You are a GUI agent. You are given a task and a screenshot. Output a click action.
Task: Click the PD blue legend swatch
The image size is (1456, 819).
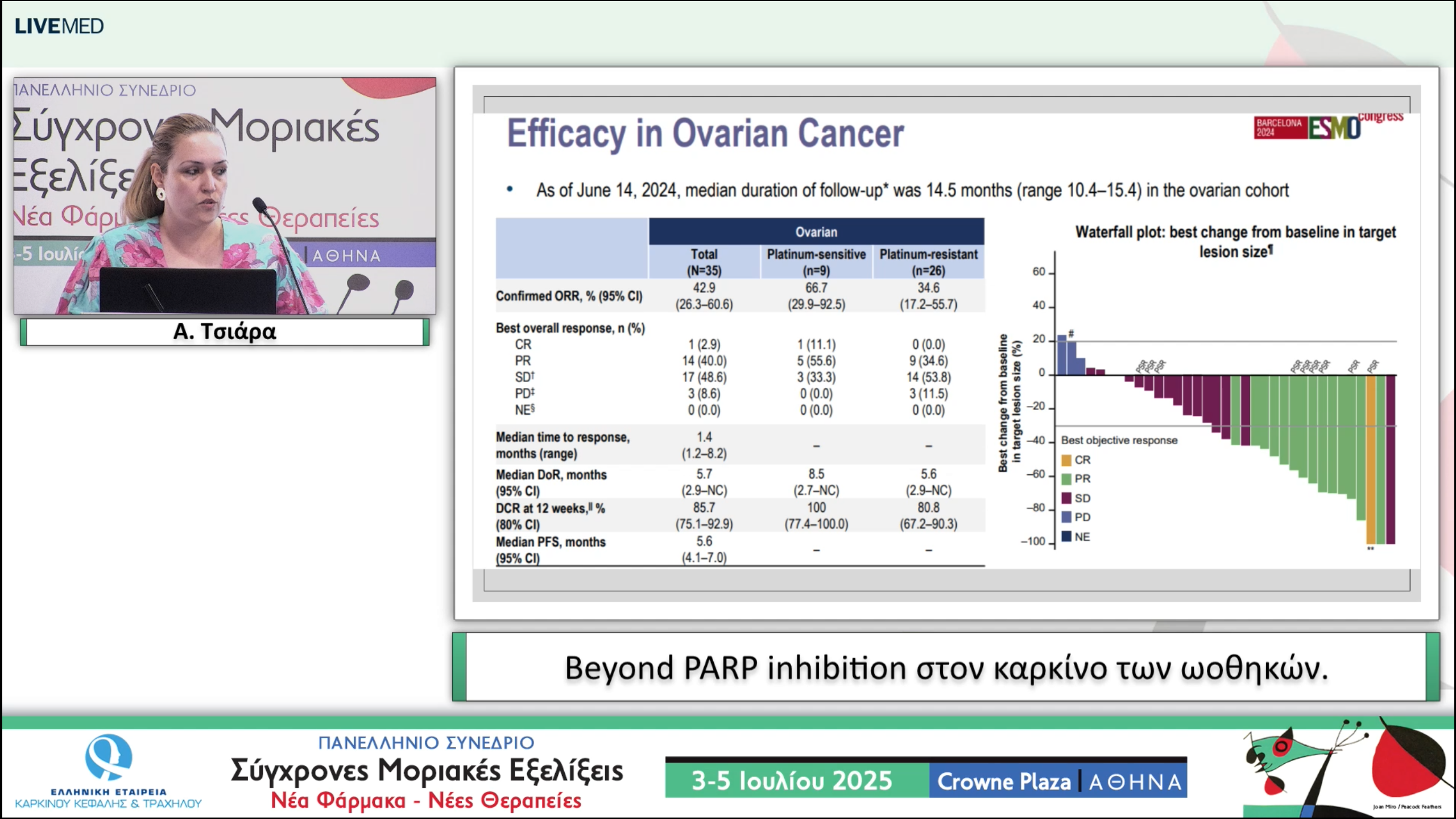click(x=1066, y=517)
